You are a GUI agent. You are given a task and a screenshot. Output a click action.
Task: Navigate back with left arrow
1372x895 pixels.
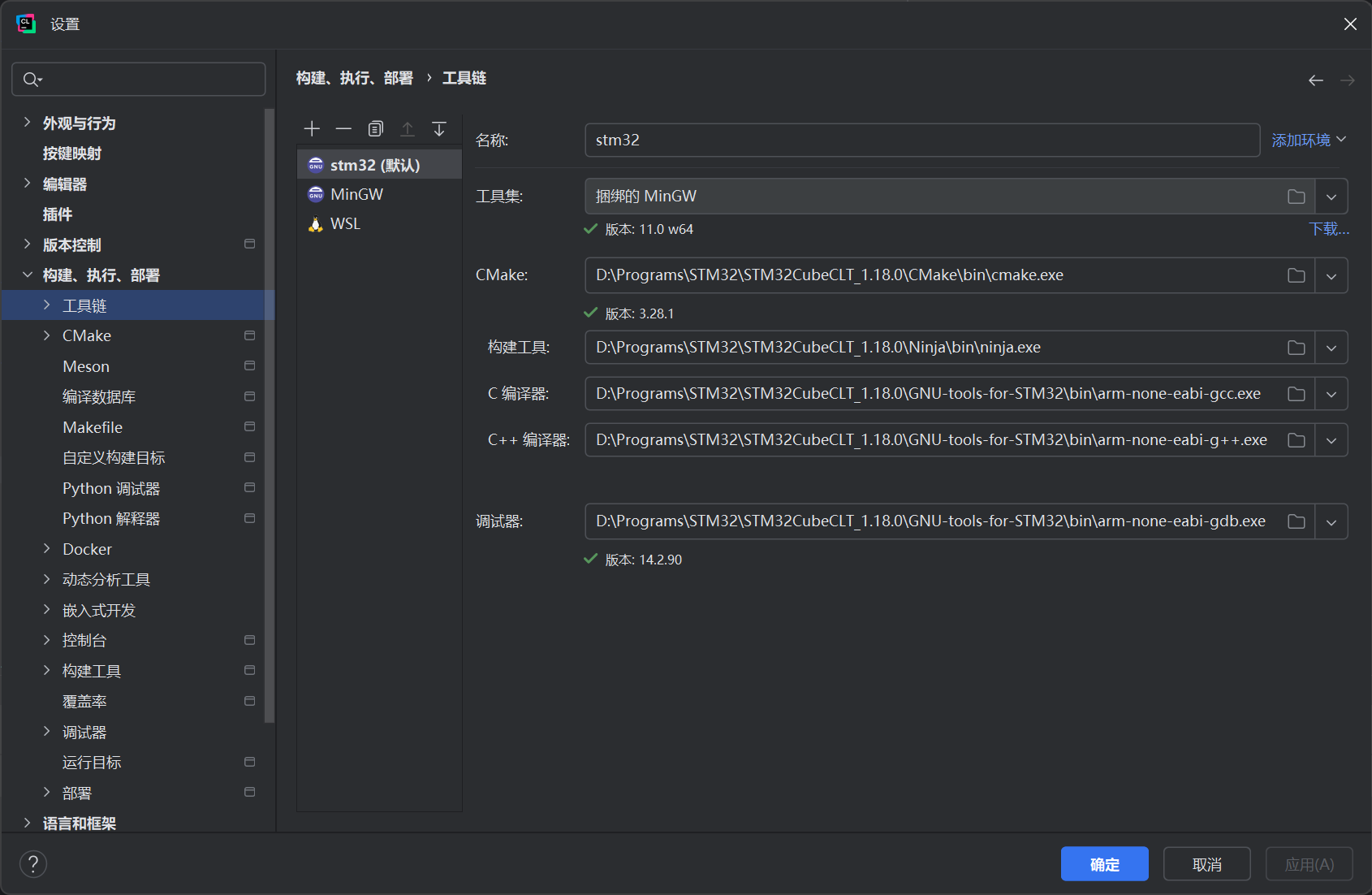point(1316,80)
